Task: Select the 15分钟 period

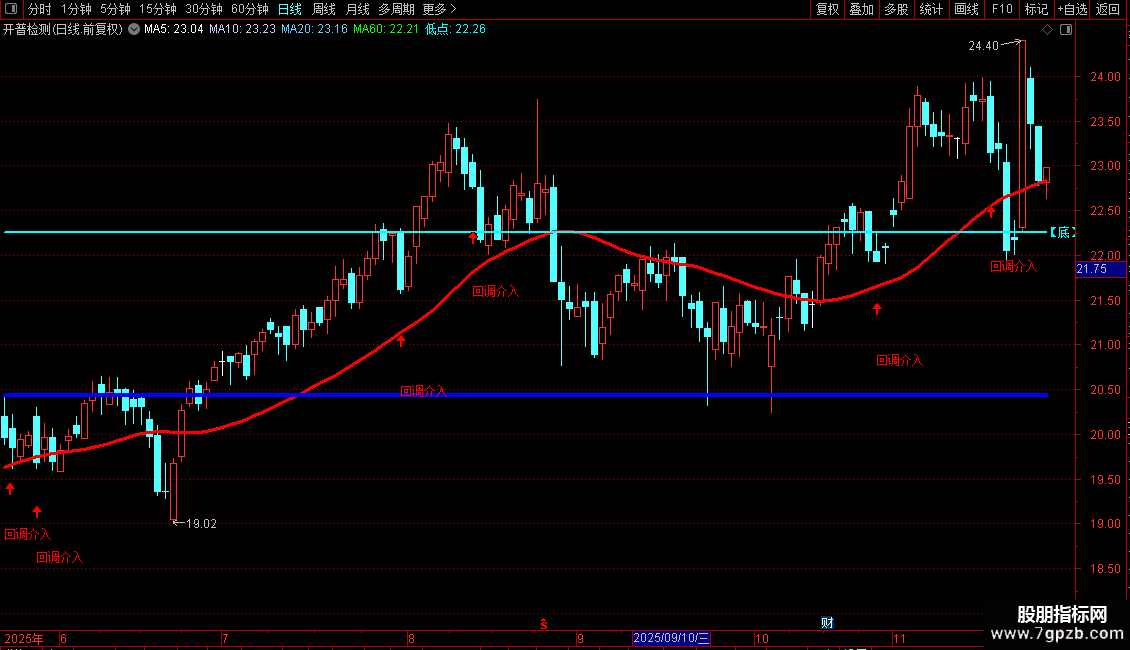Action: pos(158,9)
